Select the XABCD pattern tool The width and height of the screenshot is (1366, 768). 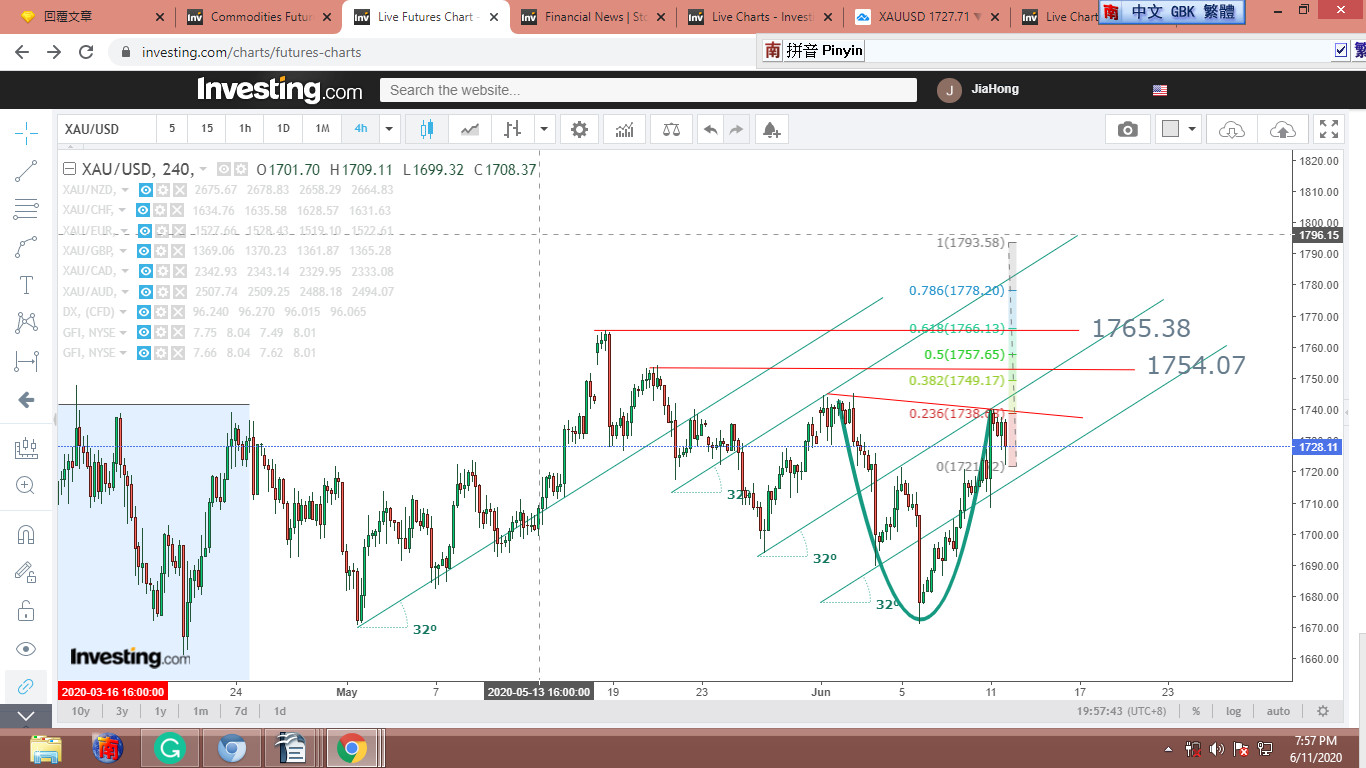(26, 323)
